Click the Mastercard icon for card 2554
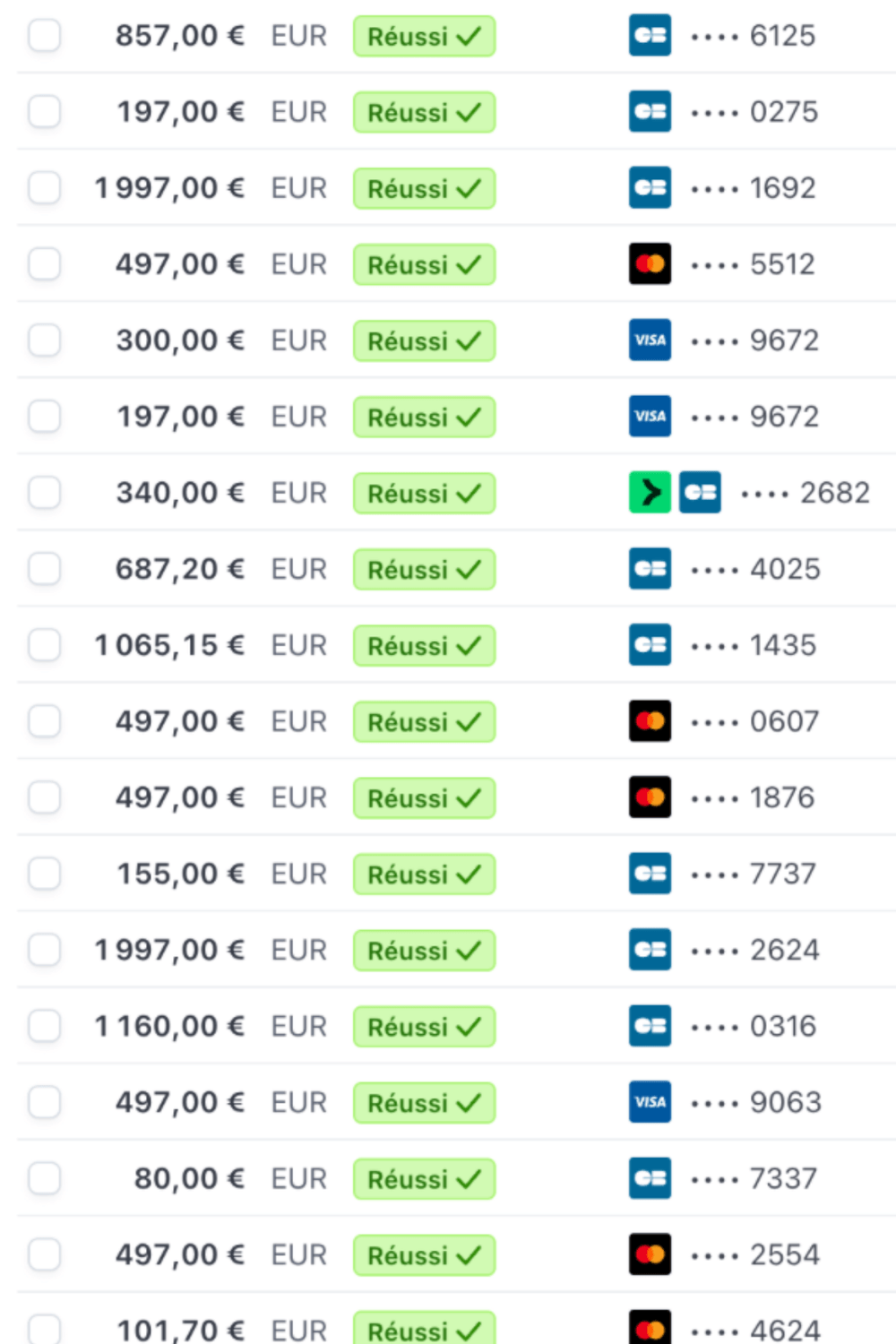The height and width of the screenshot is (1344, 896). pyautogui.click(x=650, y=1254)
